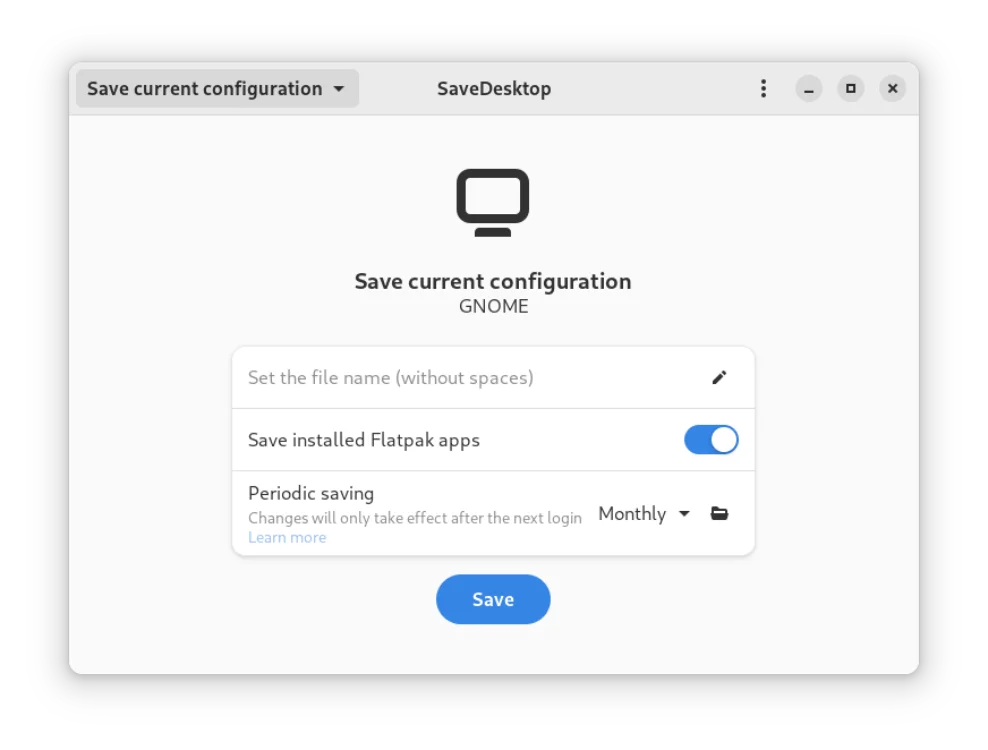The height and width of the screenshot is (750, 988).
Task: Click the SaveDesktop window title
Action: tap(494, 89)
